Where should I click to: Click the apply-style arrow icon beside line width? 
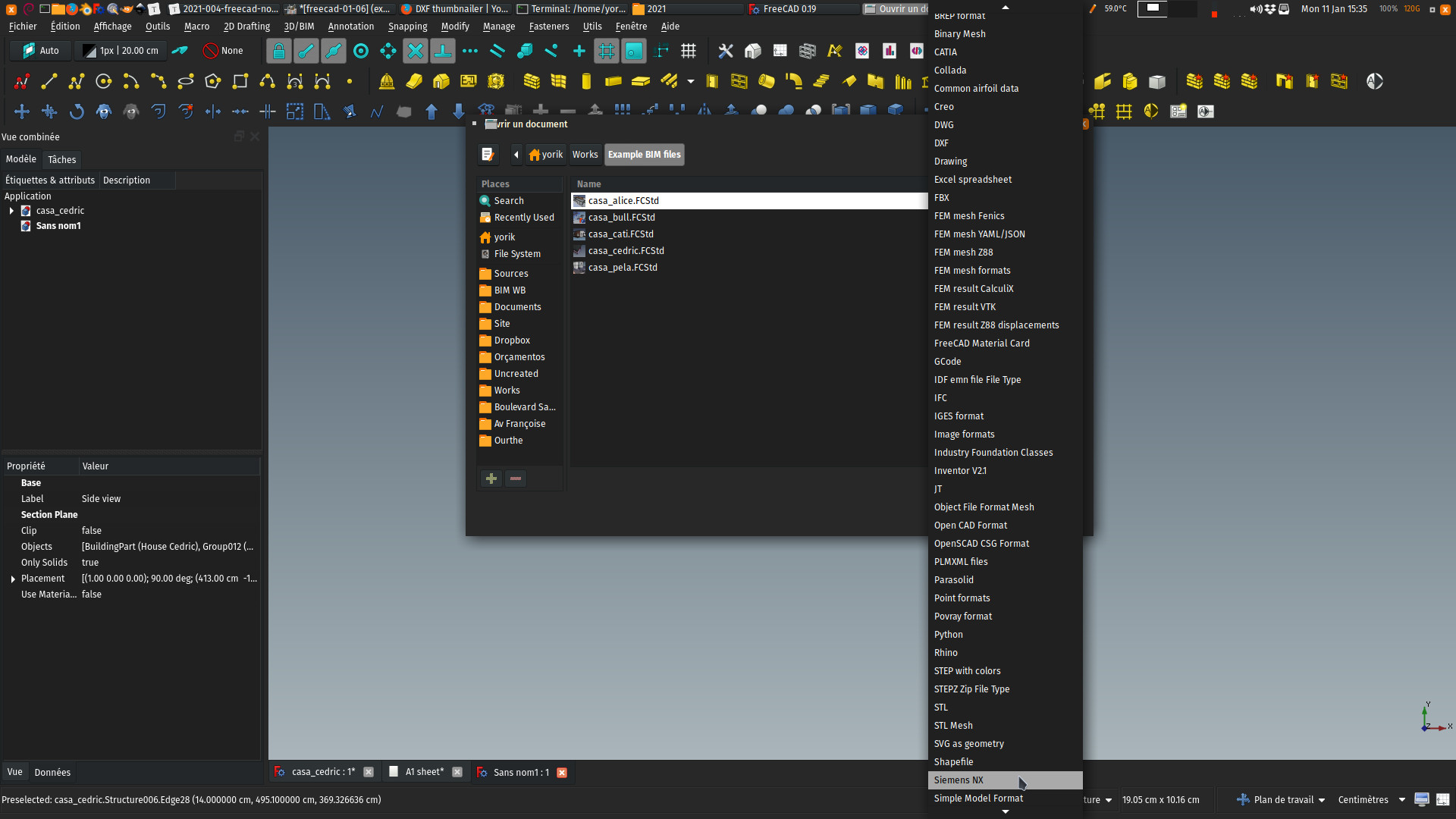pos(180,51)
